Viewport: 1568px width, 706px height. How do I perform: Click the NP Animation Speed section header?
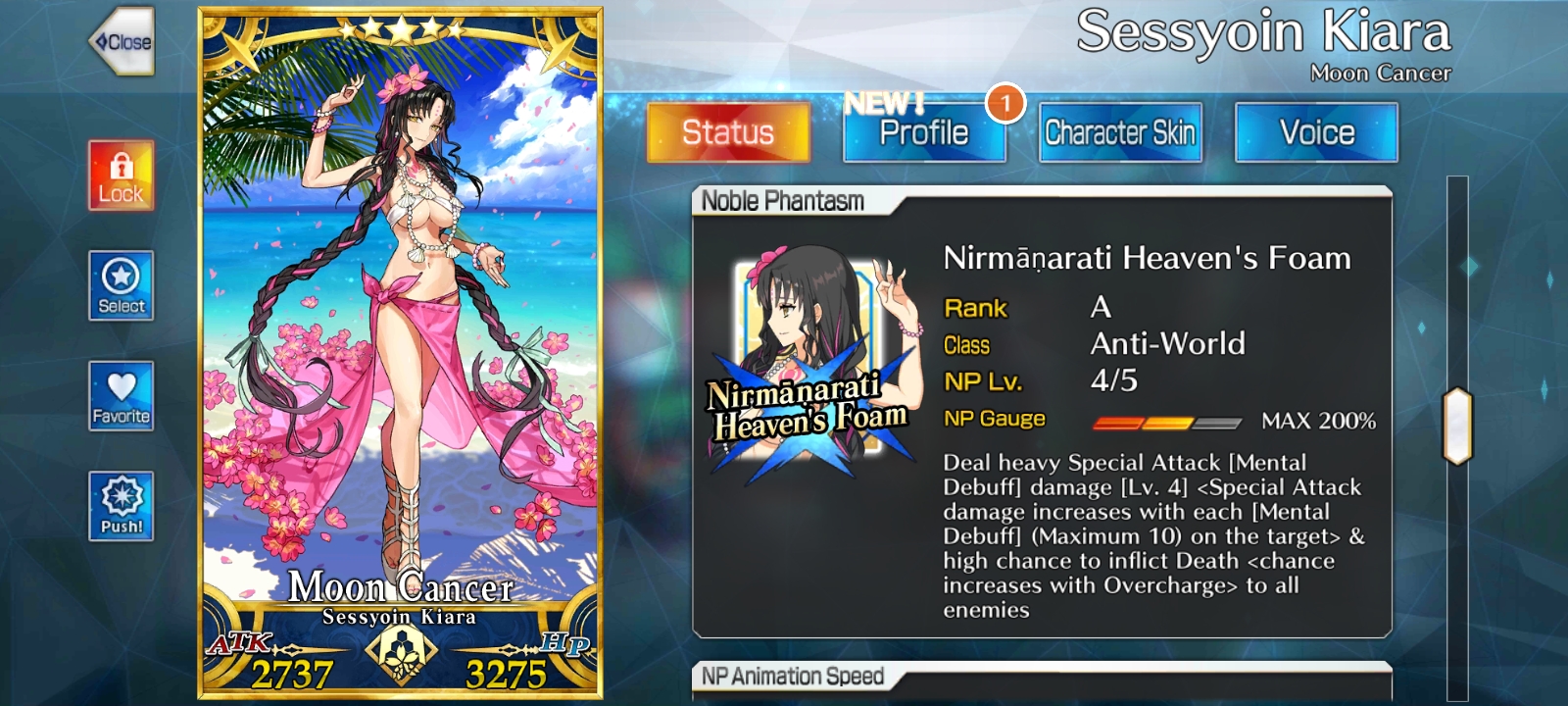click(x=793, y=676)
